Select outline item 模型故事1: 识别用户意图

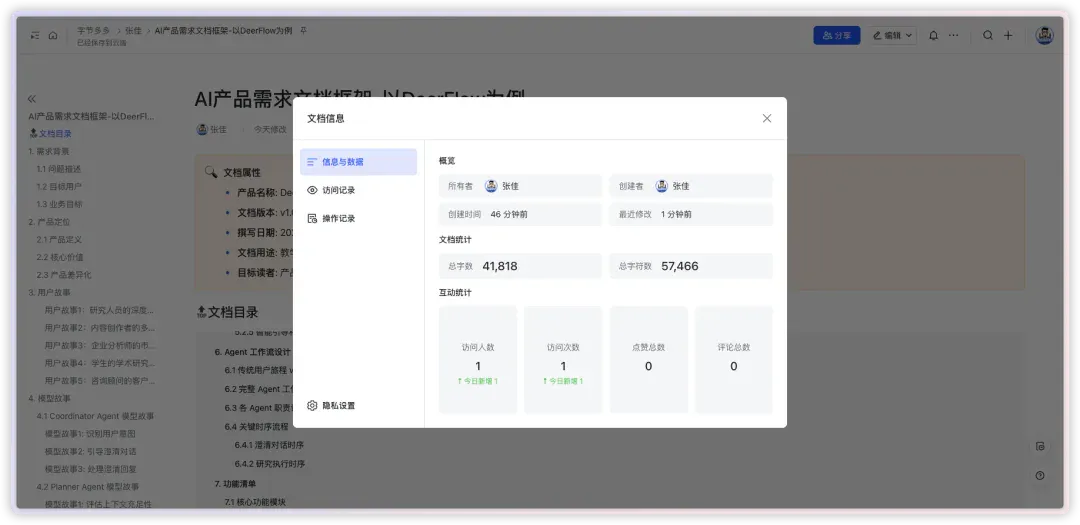(90, 433)
